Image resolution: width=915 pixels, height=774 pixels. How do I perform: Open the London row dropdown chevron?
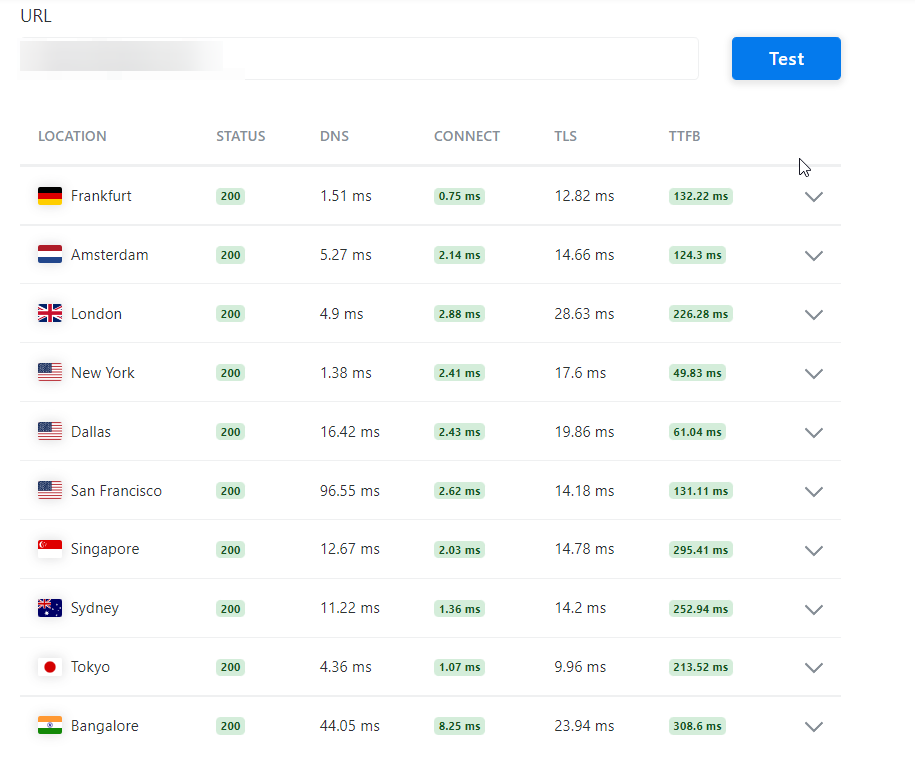pos(813,315)
